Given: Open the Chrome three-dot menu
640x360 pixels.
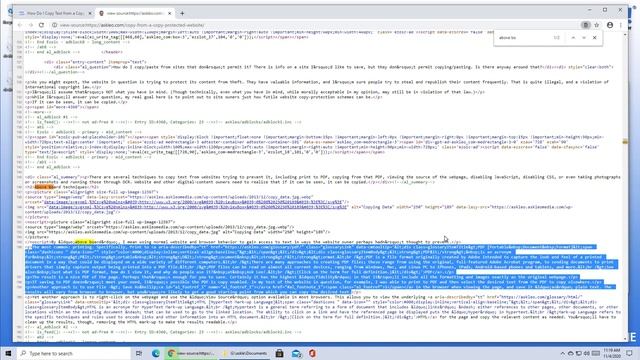Looking at the screenshot, I should pos(621,25).
